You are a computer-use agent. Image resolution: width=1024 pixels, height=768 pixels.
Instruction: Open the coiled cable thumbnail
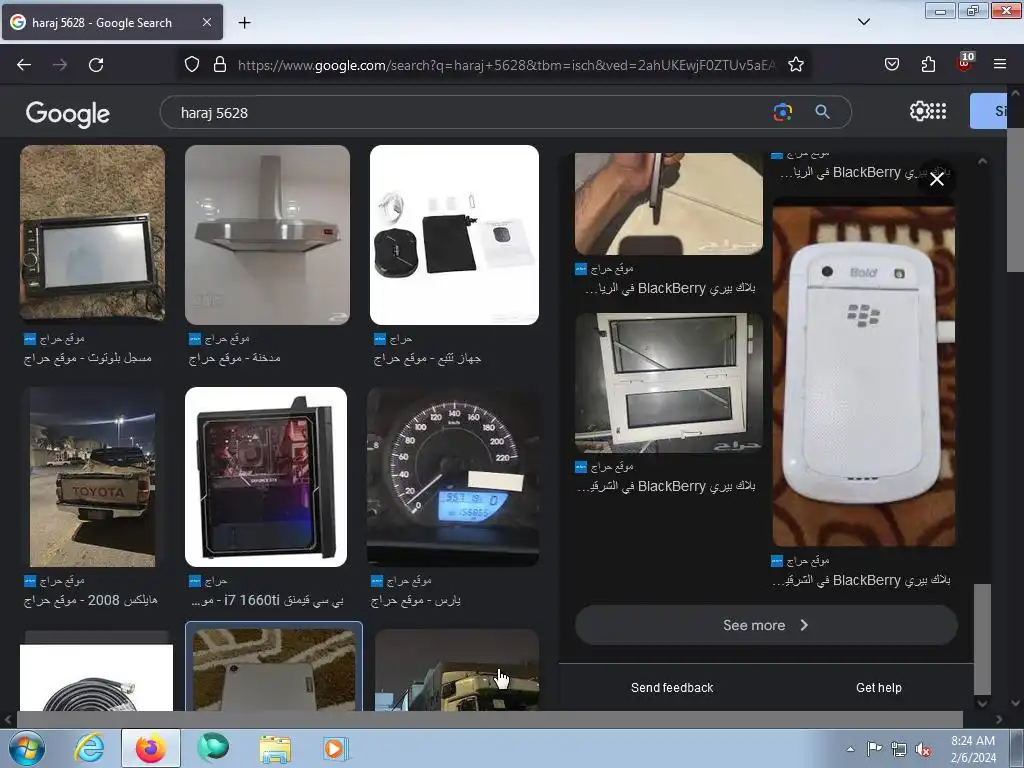point(97,677)
